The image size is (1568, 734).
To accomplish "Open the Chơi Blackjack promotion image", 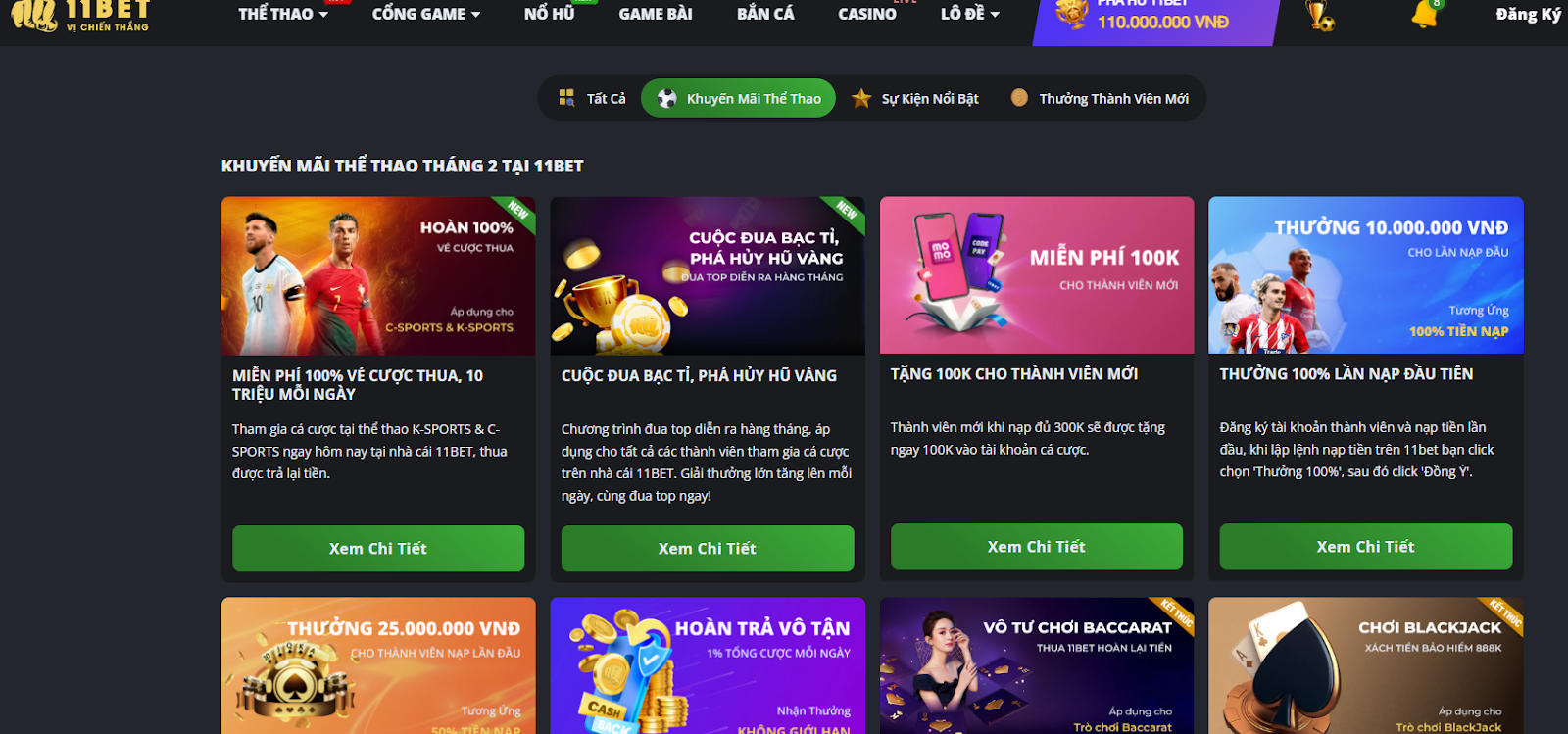I will 1366,666.
